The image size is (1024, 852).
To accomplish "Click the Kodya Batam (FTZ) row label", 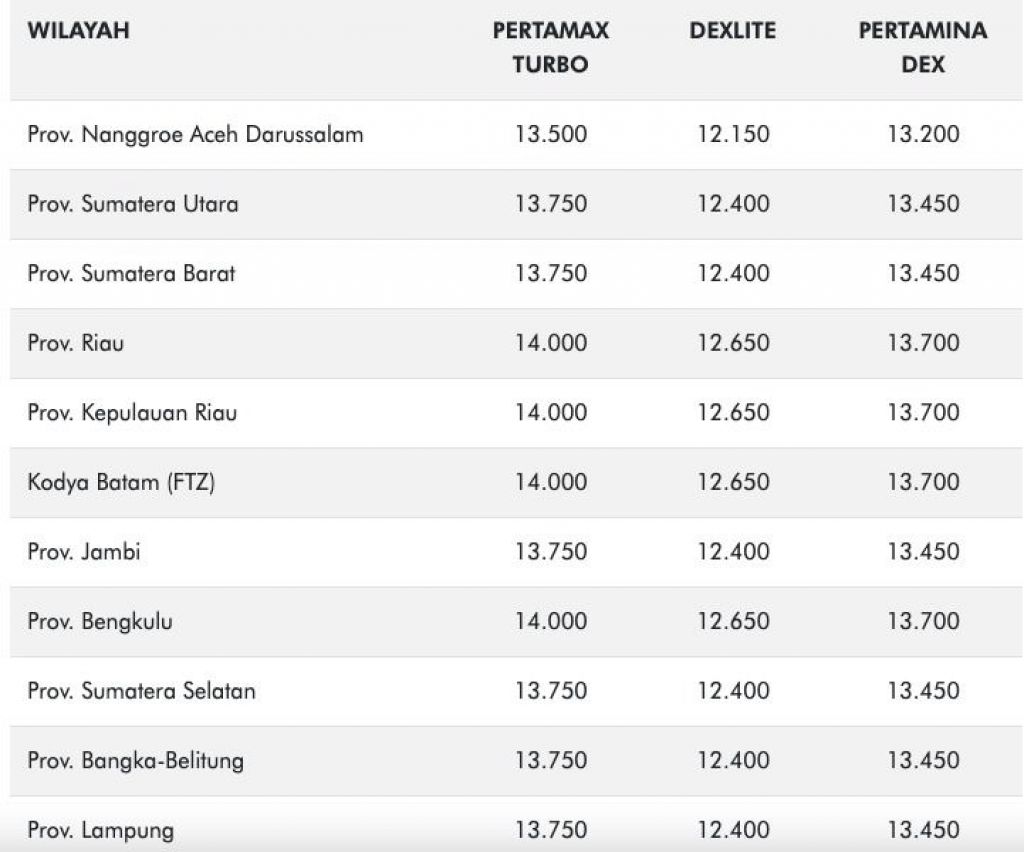I will point(121,482).
